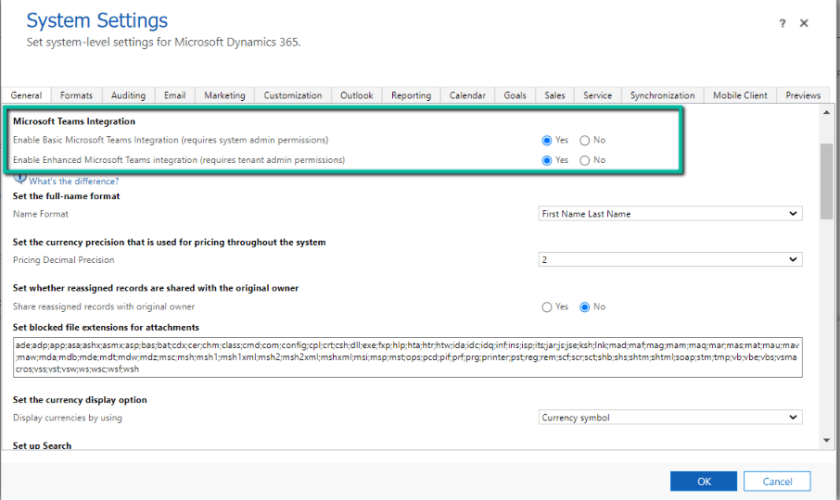Choose Yes for sharing reassigned records
The width and height of the screenshot is (840, 500).
546,307
